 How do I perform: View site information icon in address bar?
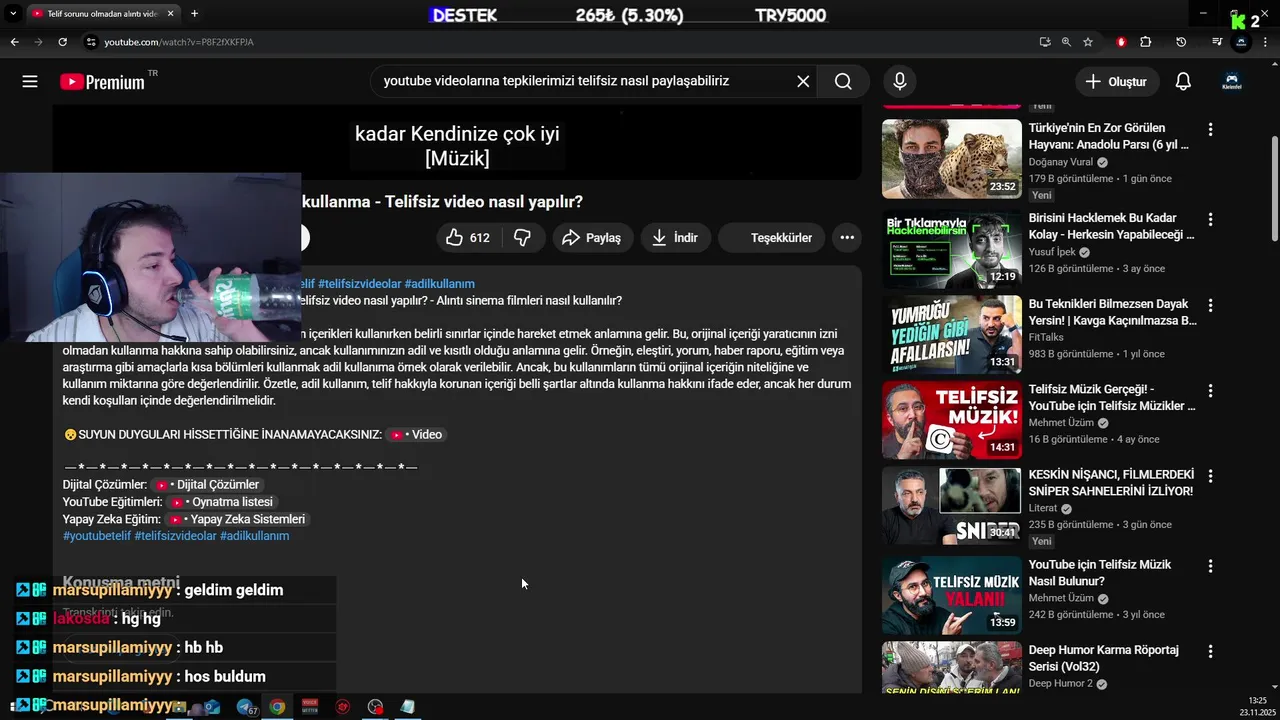coord(91,42)
